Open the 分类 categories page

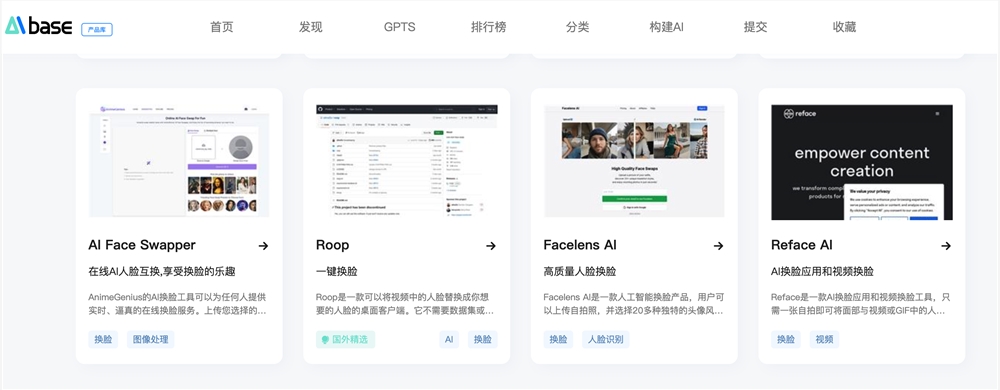click(x=577, y=27)
